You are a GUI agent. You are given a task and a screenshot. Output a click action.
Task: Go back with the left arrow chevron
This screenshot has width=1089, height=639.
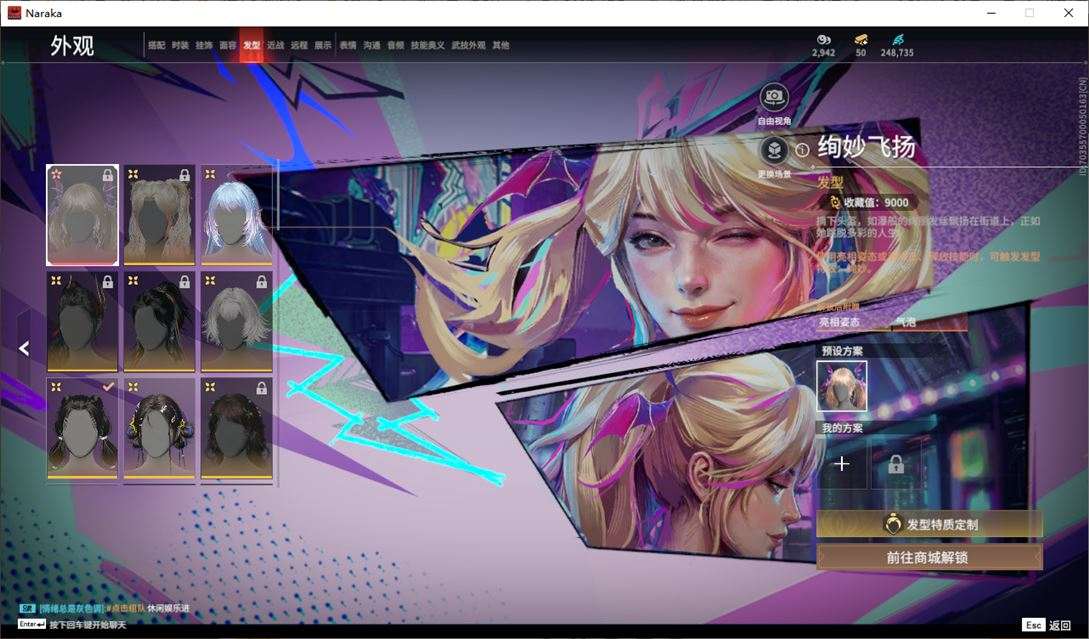[x=24, y=348]
